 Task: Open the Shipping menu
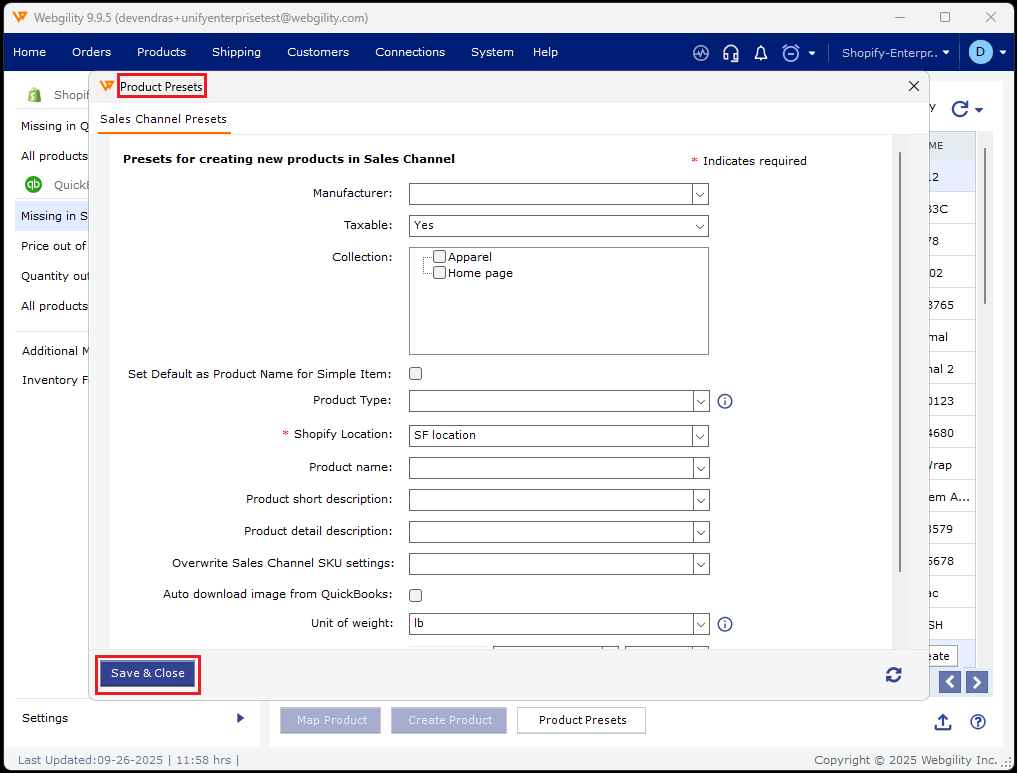(236, 52)
